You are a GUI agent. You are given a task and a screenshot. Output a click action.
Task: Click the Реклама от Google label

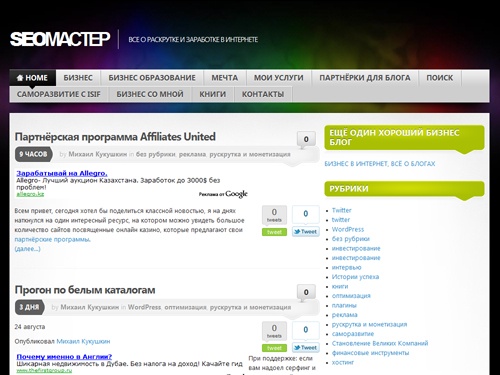(x=223, y=194)
